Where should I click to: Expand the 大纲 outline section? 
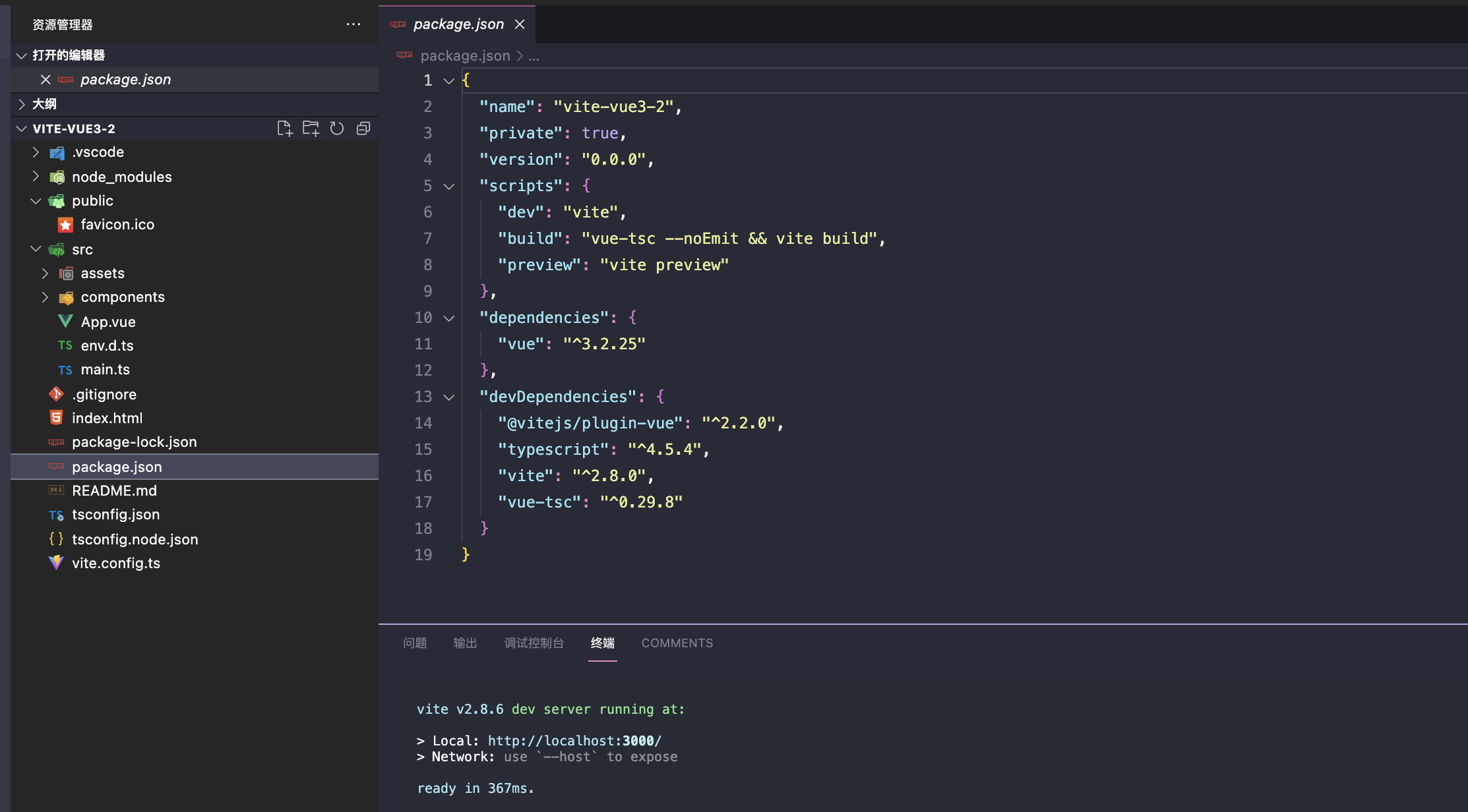(44, 104)
